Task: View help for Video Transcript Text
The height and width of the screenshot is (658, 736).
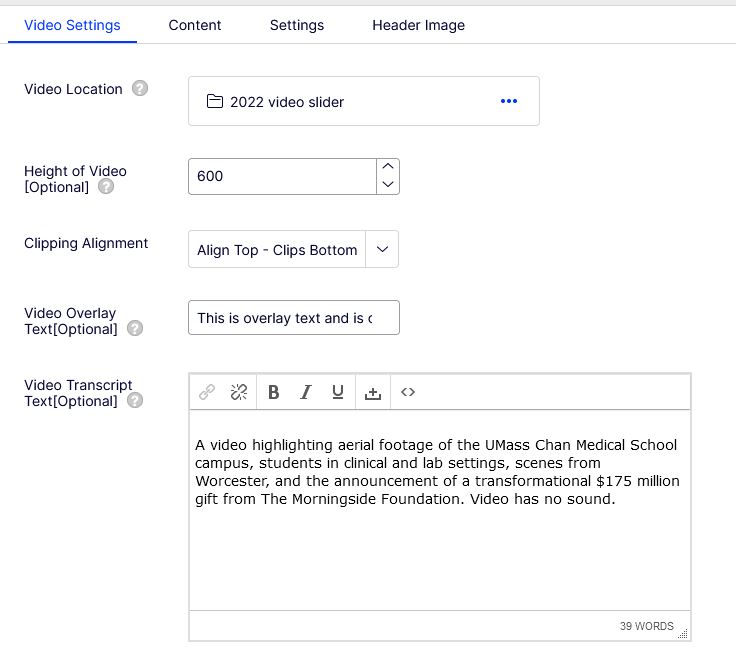Action: (x=135, y=401)
